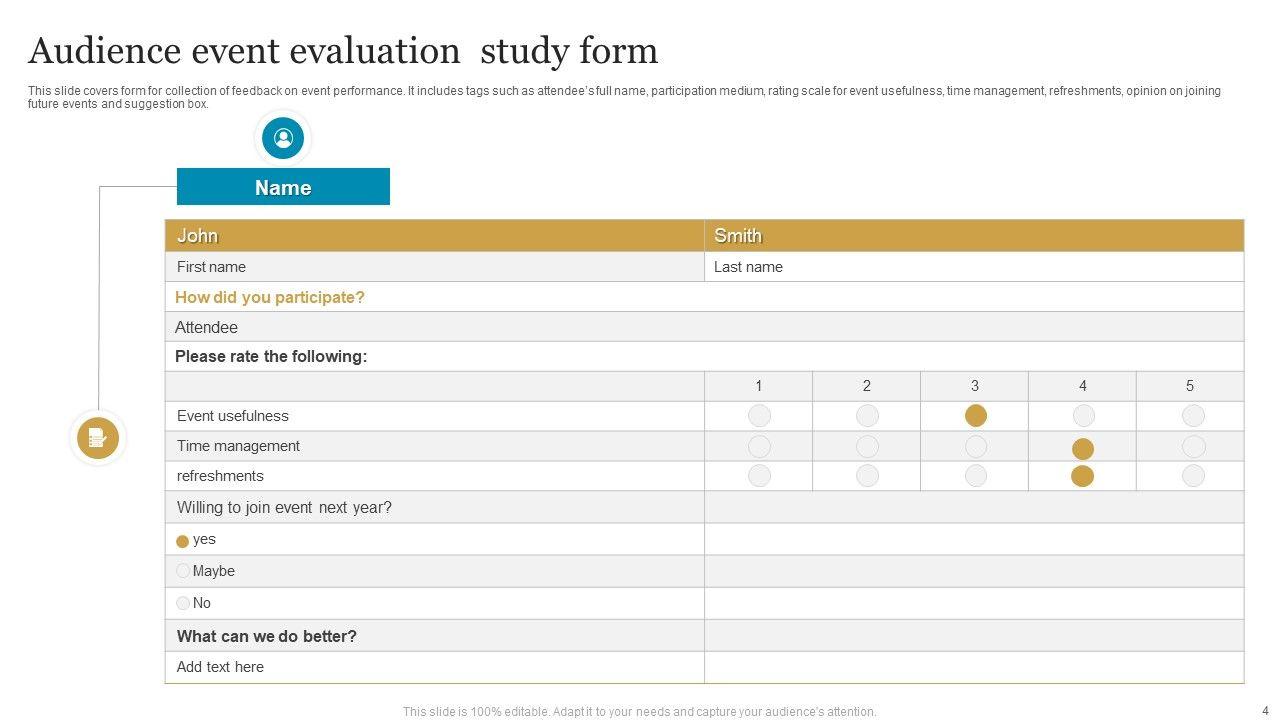Click the blue Name header box
This screenshot has height=720, width=1280.
click(283, 187)
